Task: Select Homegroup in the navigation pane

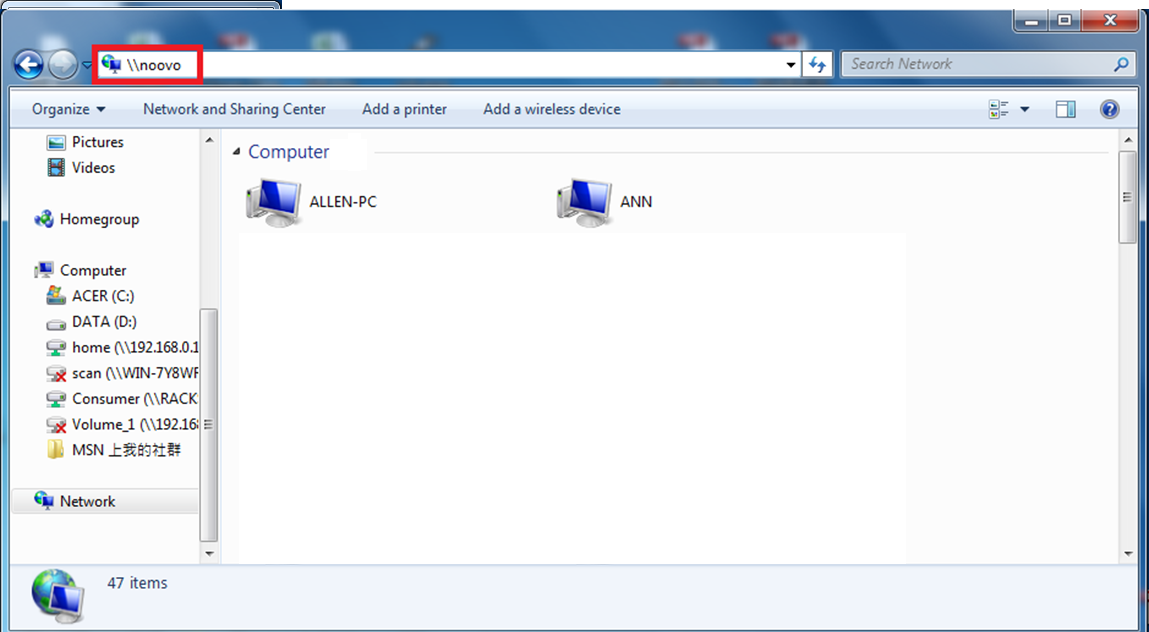Action: (x=99, y=219)
